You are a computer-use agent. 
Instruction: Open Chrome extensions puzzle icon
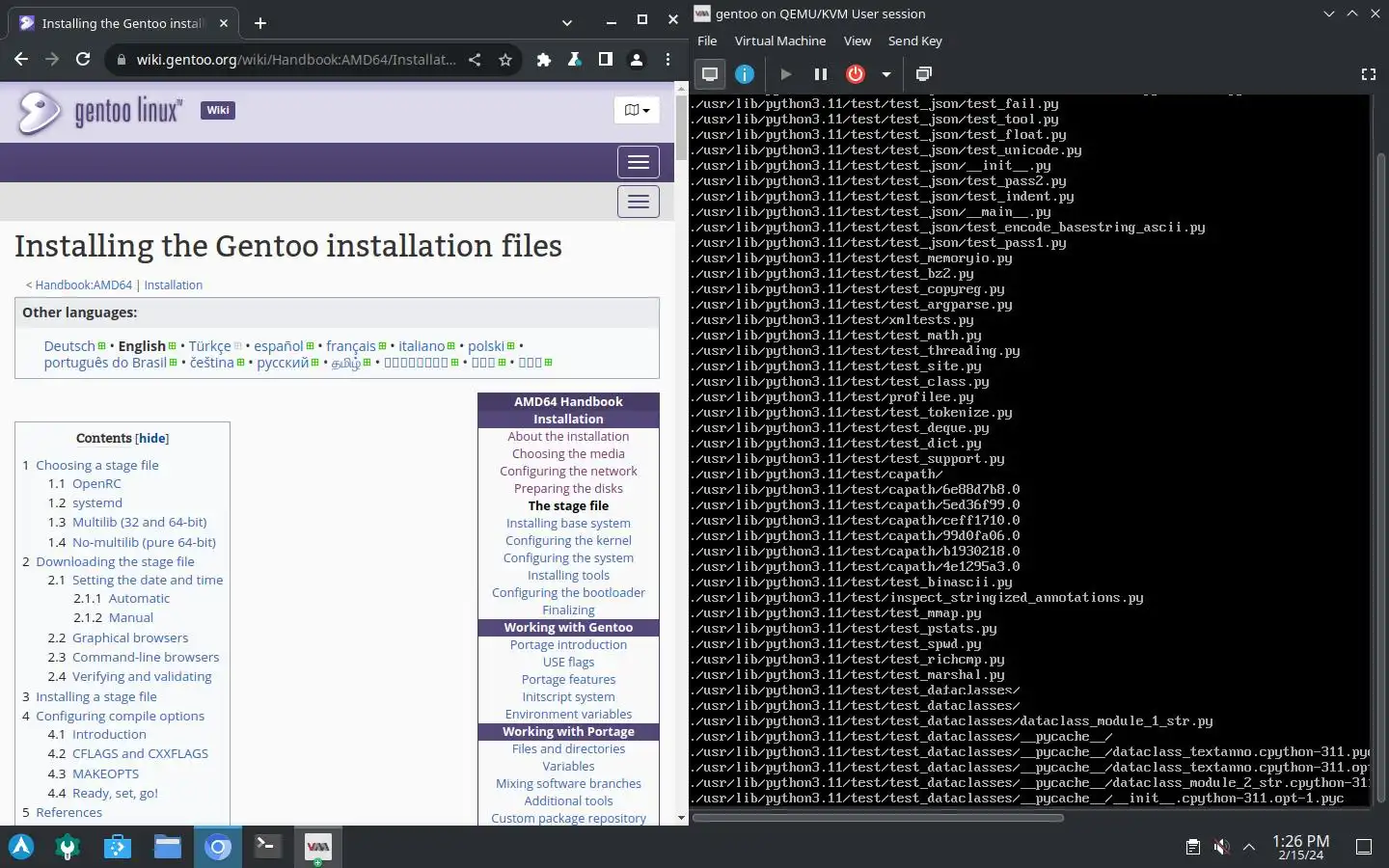pyautogui.click(x=544, y=60)
